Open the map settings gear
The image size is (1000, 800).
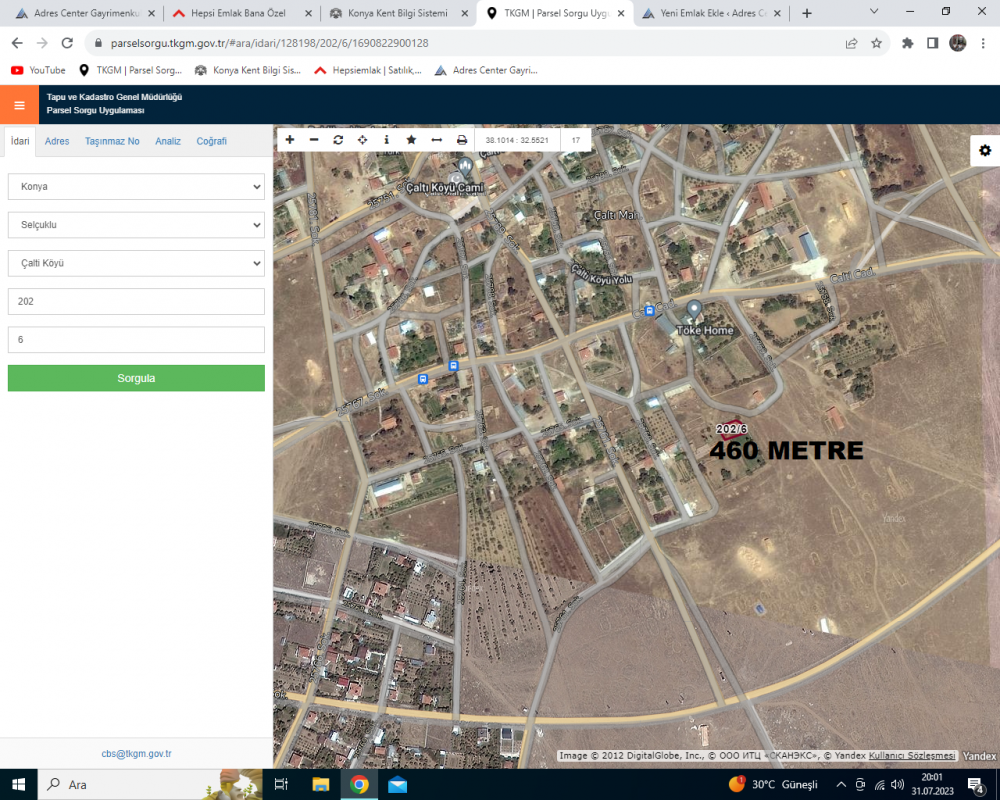pyautogui.click(x=985, y=151)
